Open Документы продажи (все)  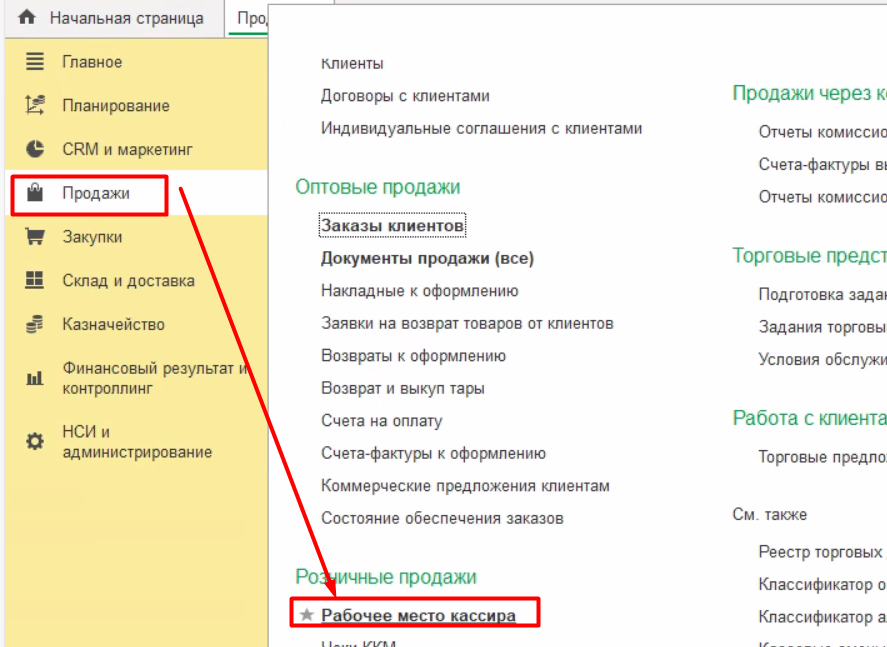click(427, 258)
